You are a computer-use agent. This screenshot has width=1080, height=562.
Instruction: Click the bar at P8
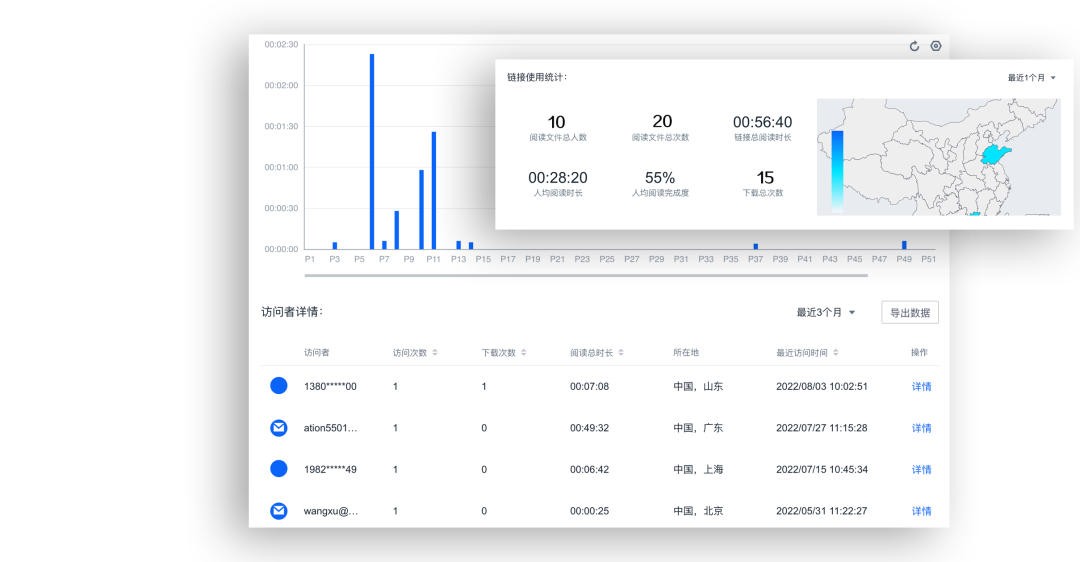(397, 230)
